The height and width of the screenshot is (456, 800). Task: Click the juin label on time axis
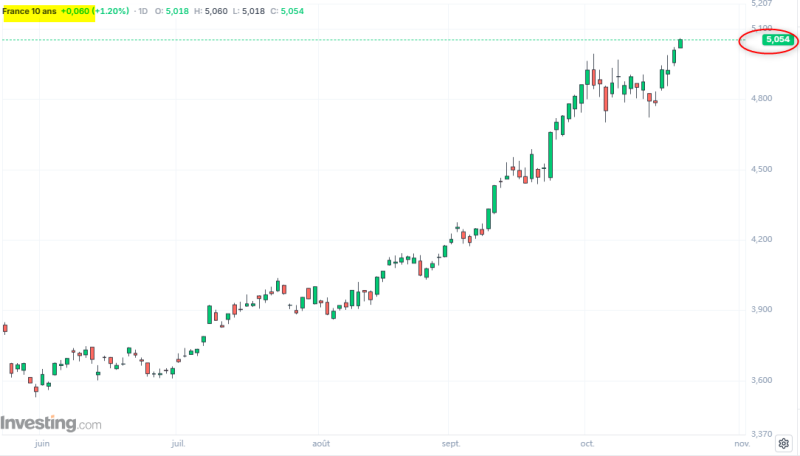pos(42,443)
